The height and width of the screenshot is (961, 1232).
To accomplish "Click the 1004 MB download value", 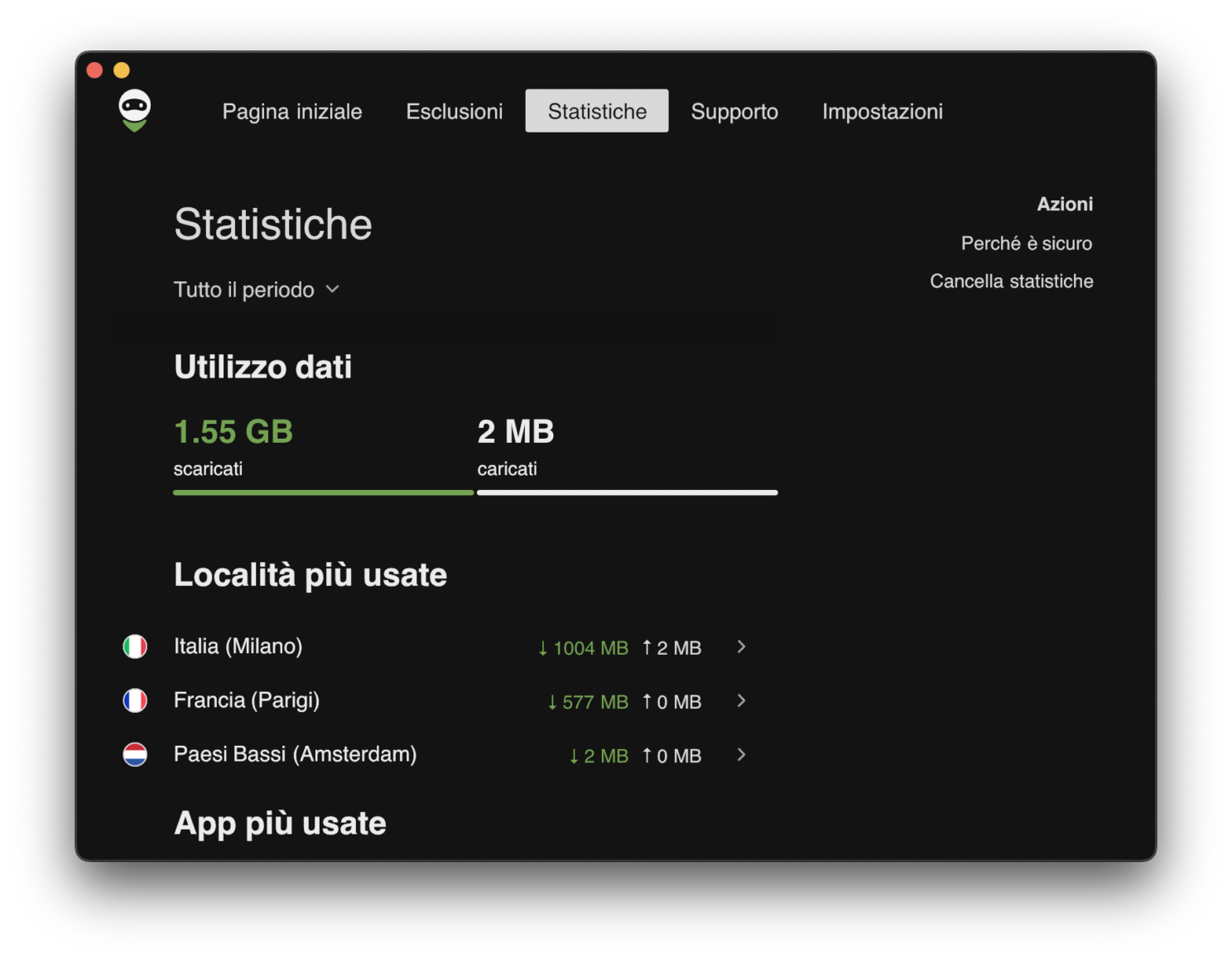I will (583, 648).
